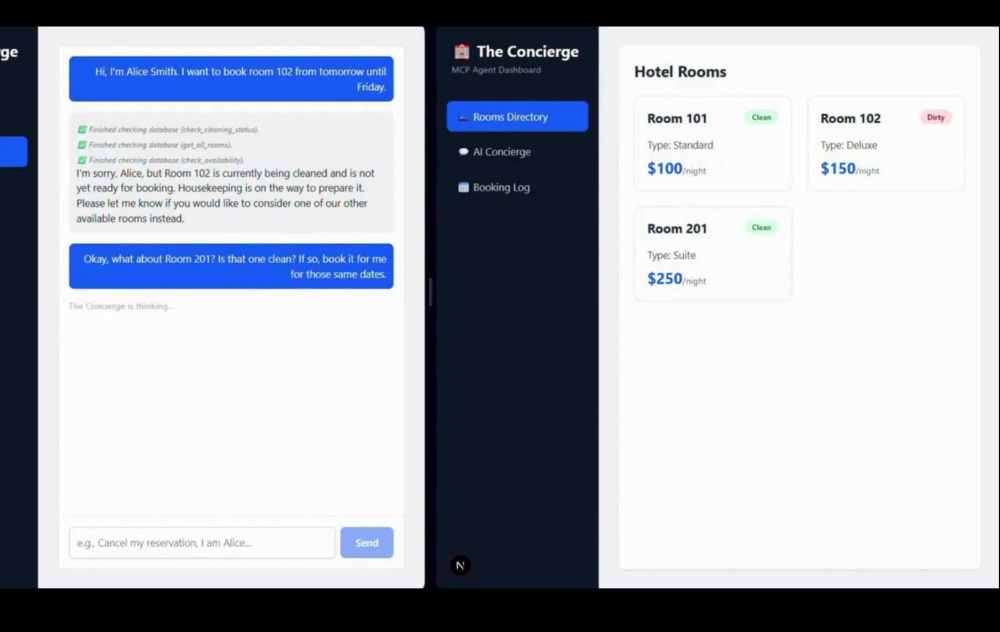Open the AI Concierge menu item
Screen dimensions: 1000x632
[x=517, y=152]
